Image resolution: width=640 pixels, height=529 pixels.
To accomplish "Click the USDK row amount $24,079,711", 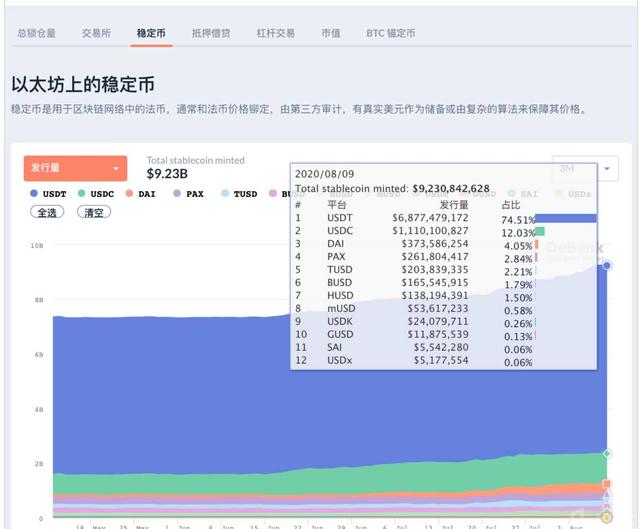I will (x=438, y=322).
